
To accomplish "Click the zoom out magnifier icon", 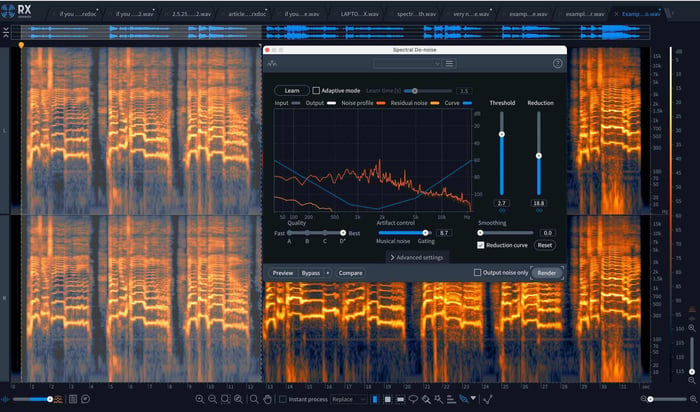I will 212,399.
